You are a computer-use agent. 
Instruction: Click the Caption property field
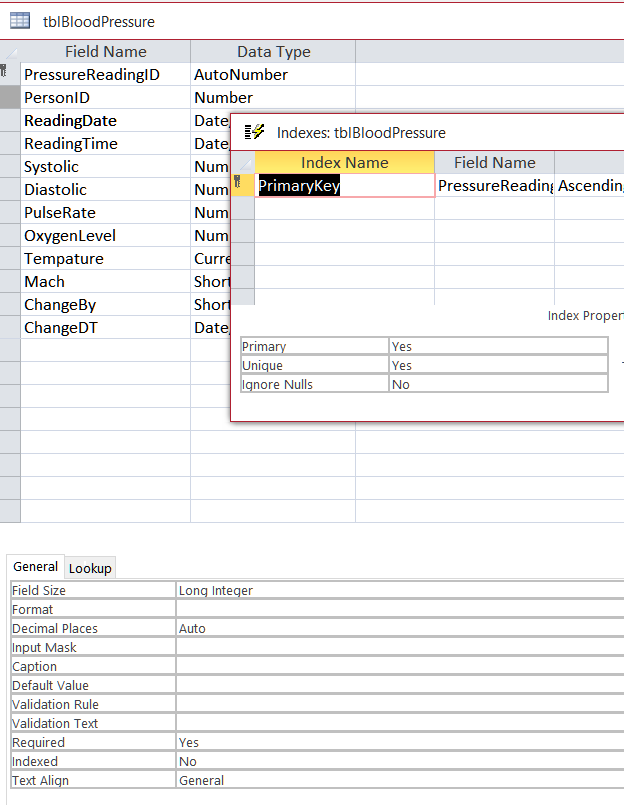coord(400,666)
